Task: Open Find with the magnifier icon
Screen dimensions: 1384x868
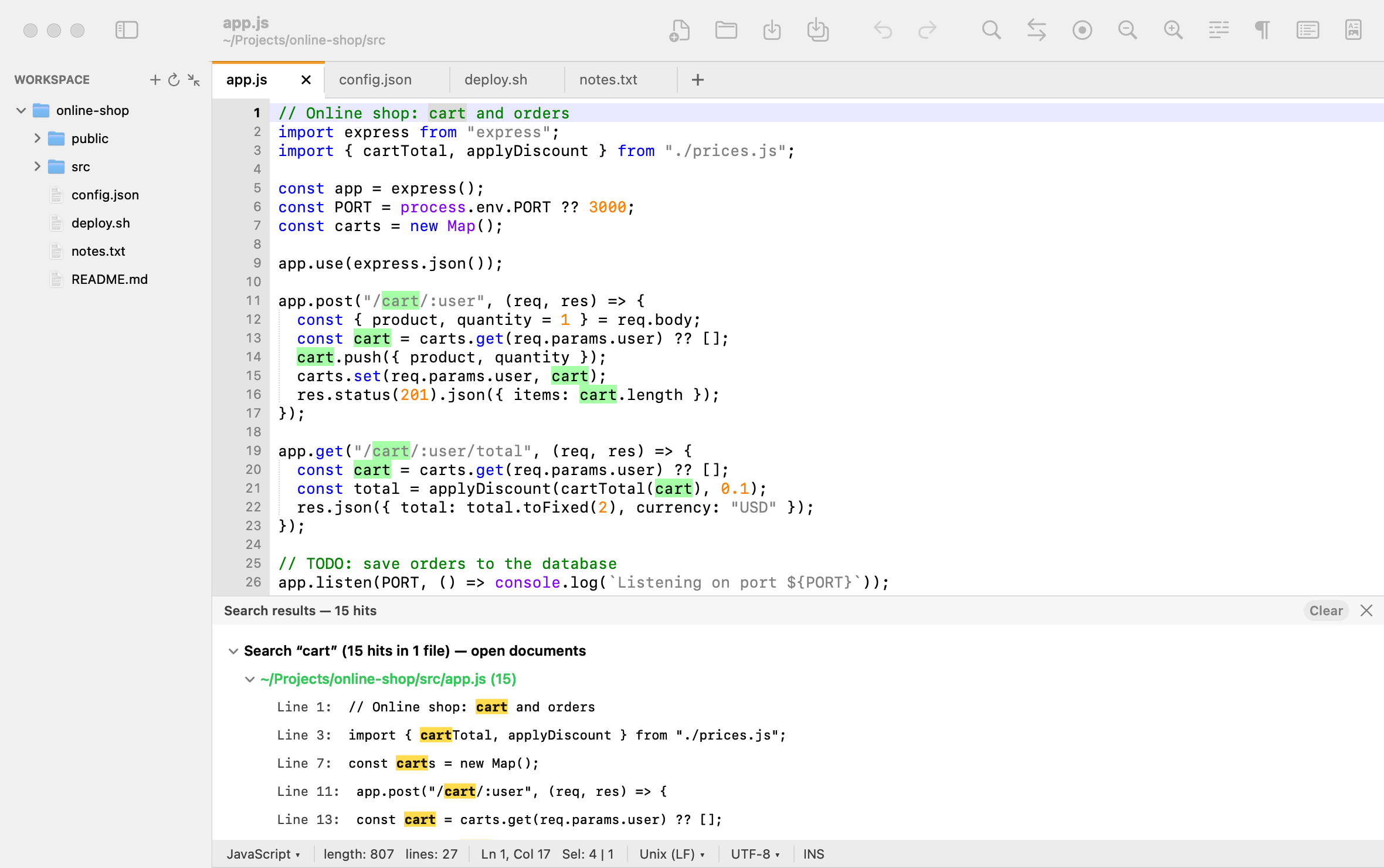Action: [991, 30]
